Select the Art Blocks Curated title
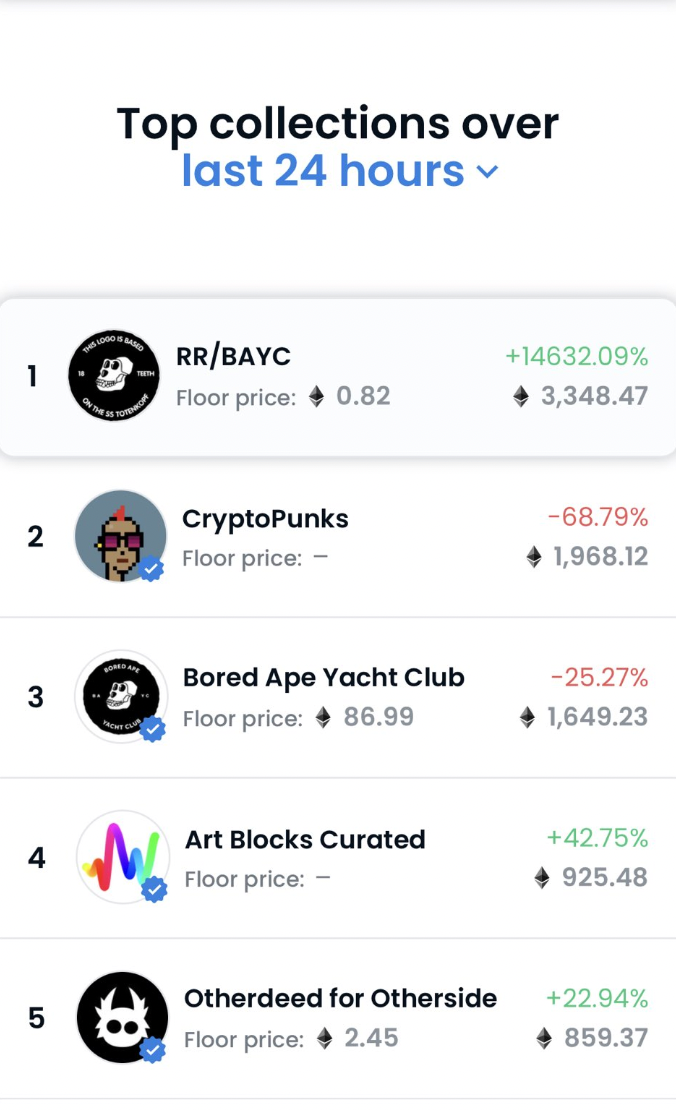The height and width of the screenshot is (1110, 676). coord(305,840)
